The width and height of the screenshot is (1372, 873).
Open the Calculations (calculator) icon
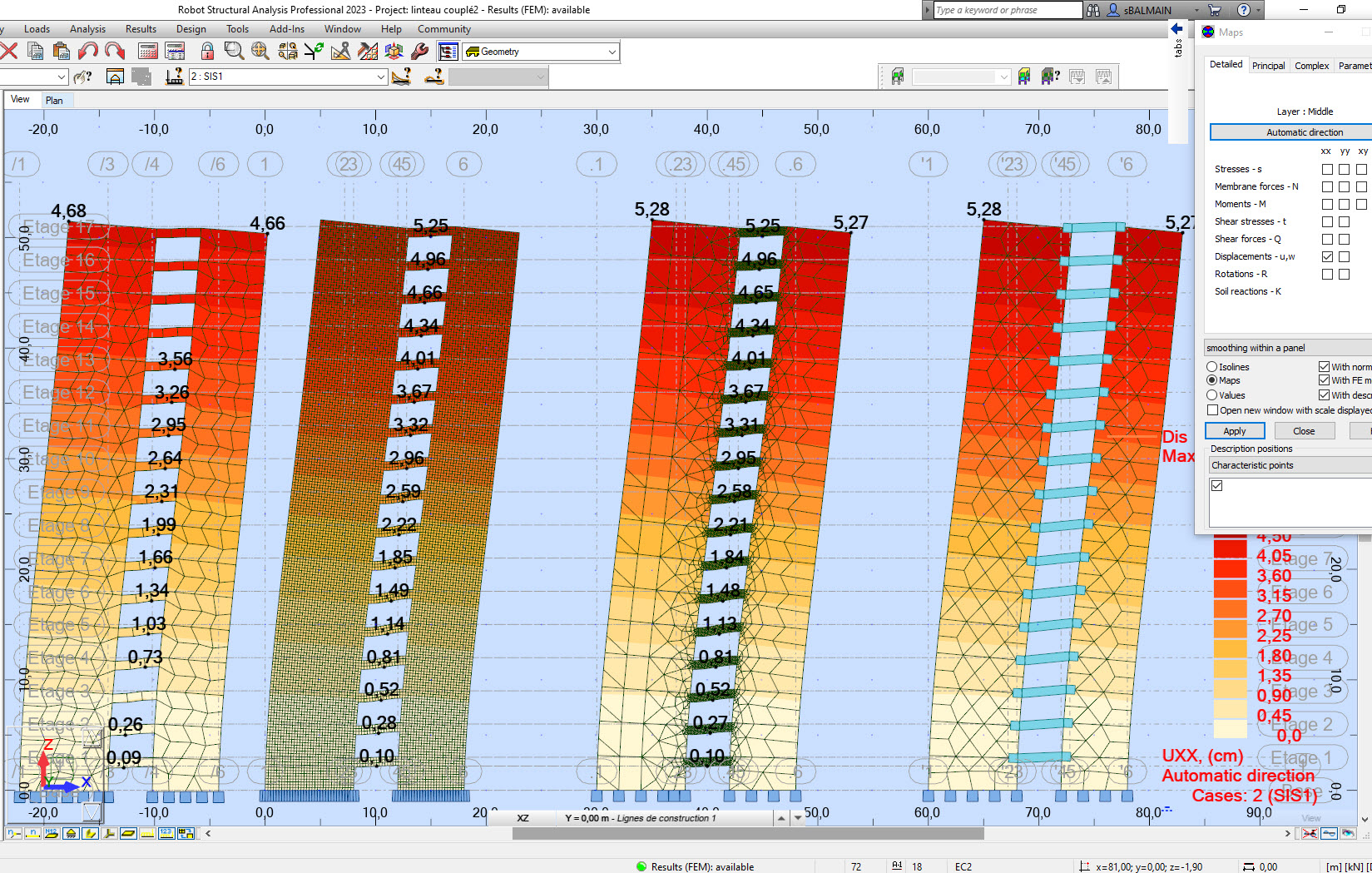[148, 51]
